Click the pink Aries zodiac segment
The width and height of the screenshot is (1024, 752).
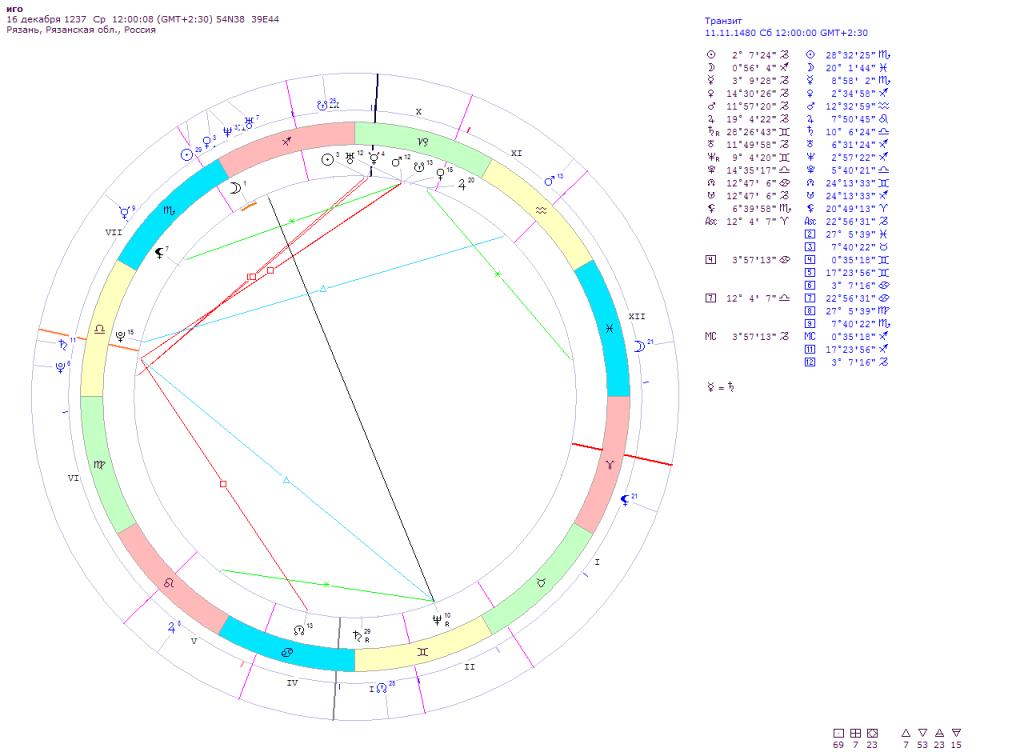[610, 466]
